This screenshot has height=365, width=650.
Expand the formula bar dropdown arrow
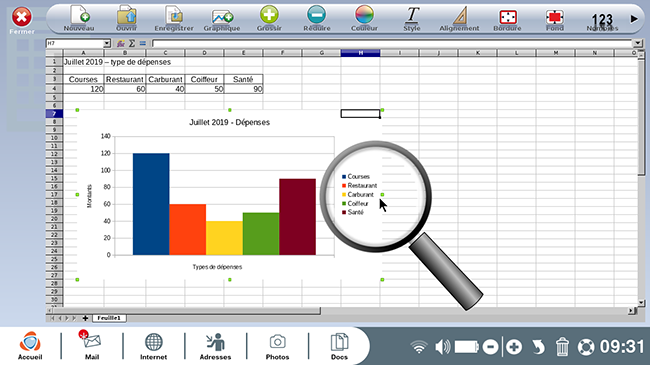pyautogui.click(x=638, y=43)
